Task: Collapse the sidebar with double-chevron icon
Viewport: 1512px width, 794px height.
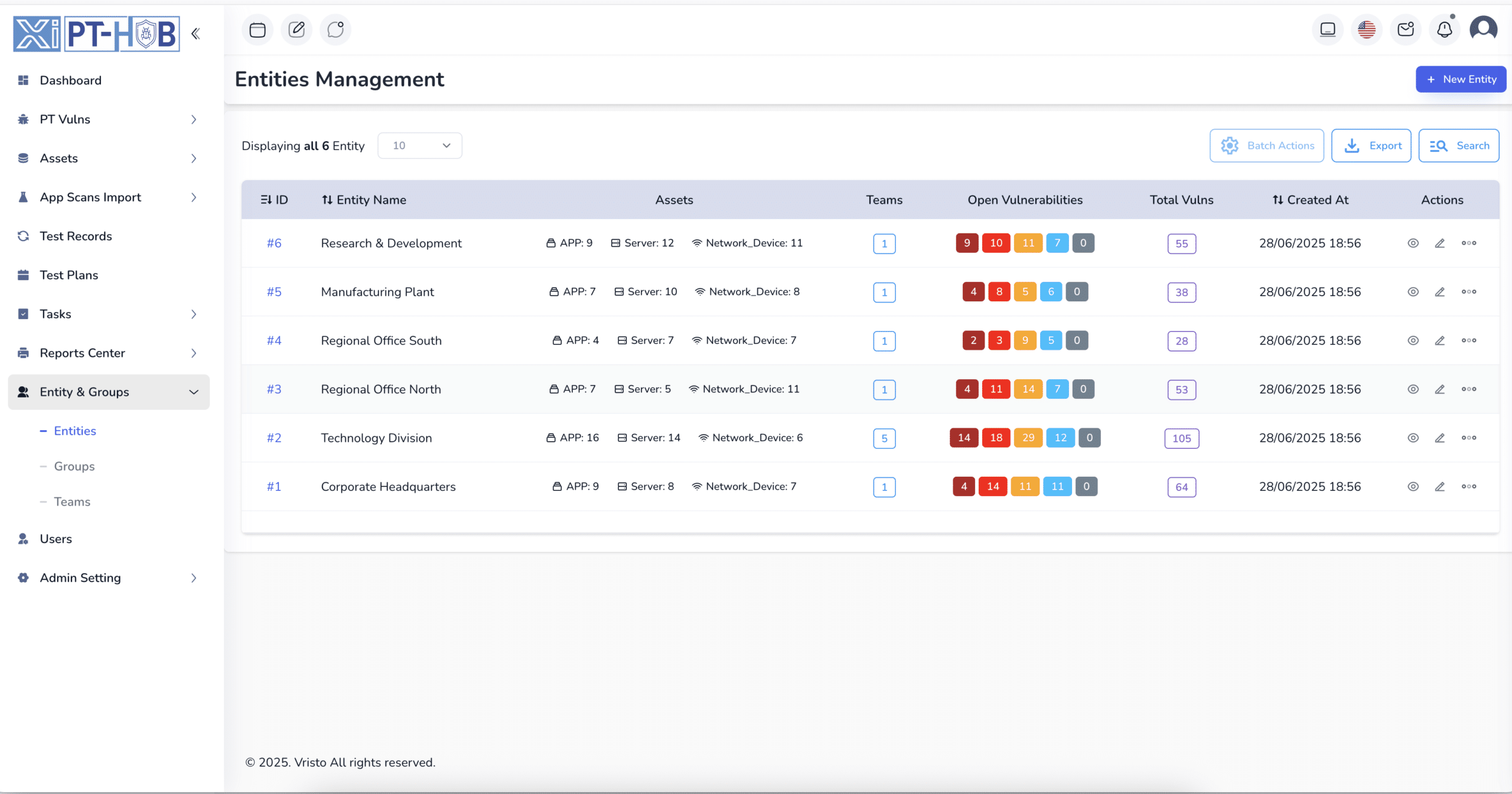Action: 195,34
